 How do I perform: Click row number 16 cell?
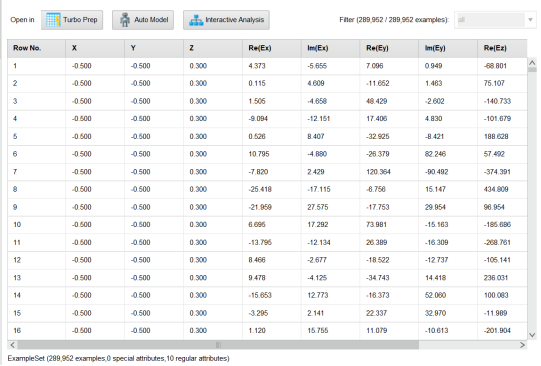coord(37,331)
